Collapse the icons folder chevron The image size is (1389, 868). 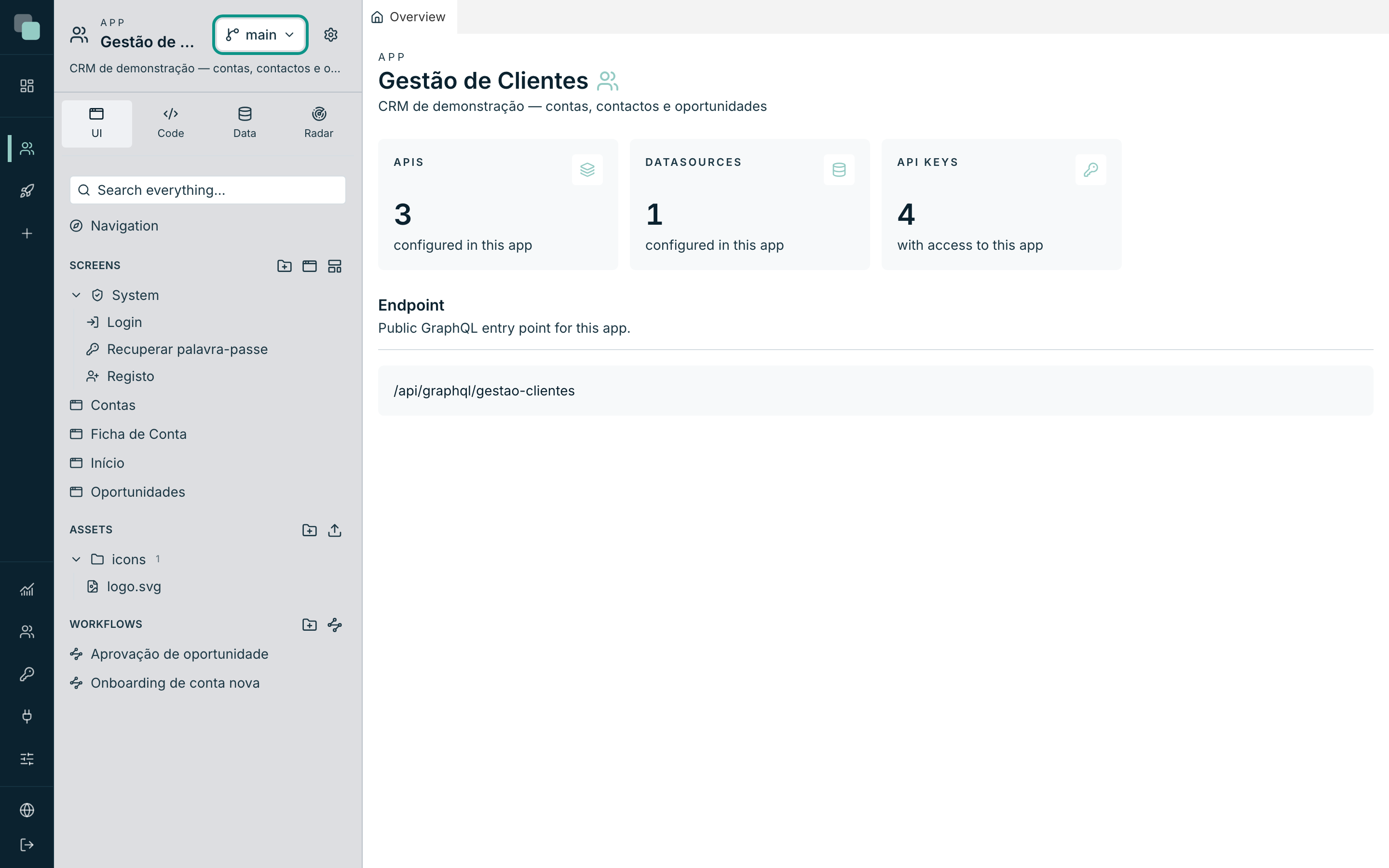76,559
